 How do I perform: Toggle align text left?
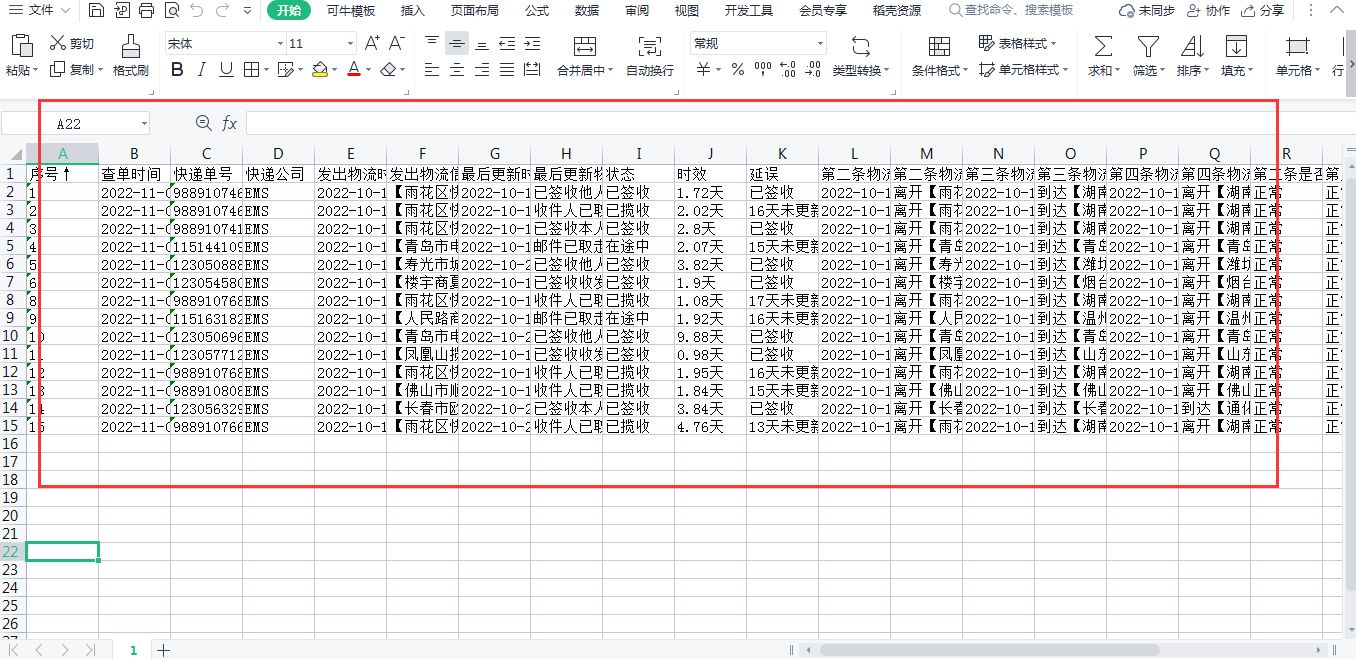(x=432, y=70)
